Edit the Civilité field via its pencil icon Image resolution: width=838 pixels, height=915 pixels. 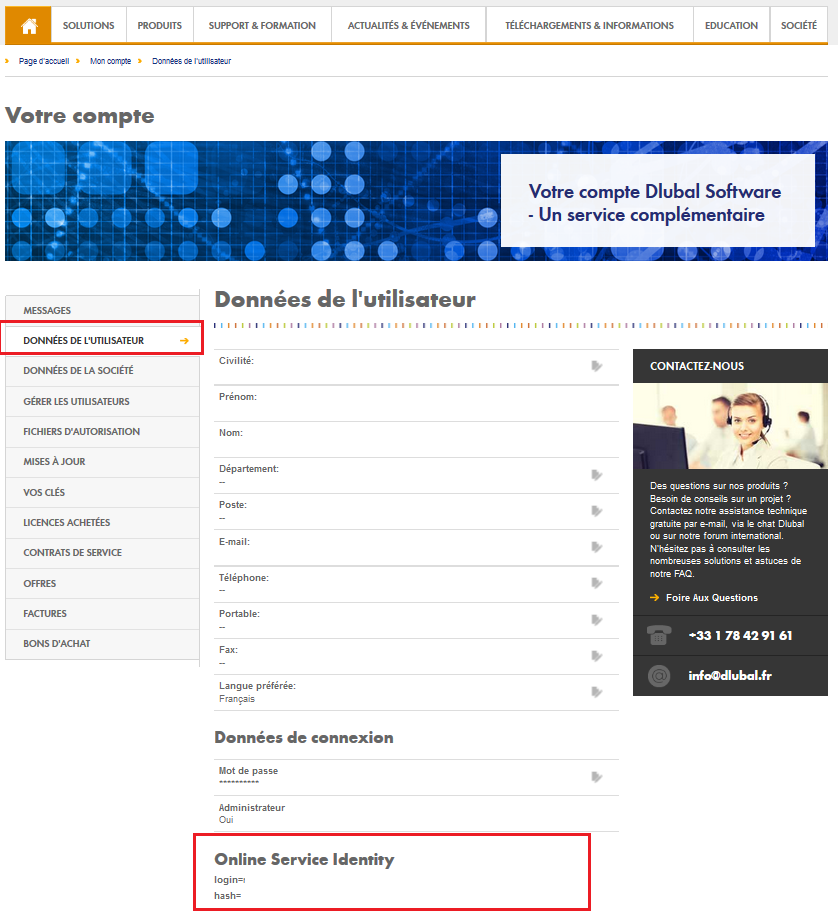597,366
